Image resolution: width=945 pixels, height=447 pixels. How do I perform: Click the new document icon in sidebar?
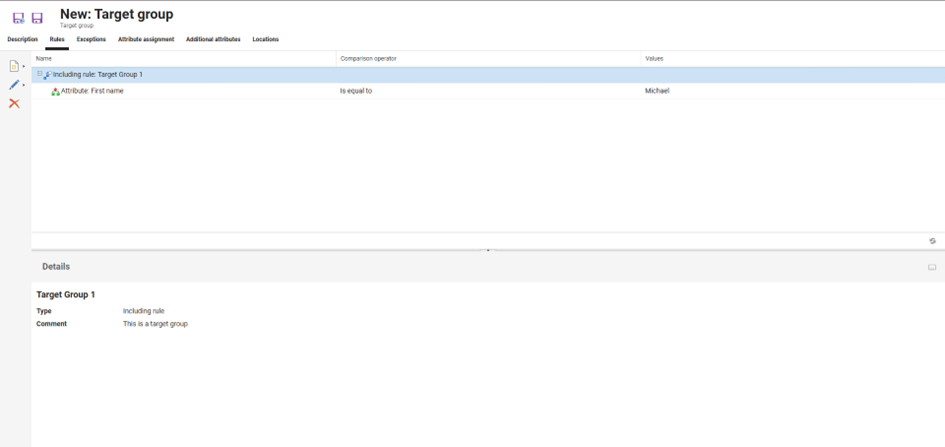pyautogui.click(x=14, y=66)
